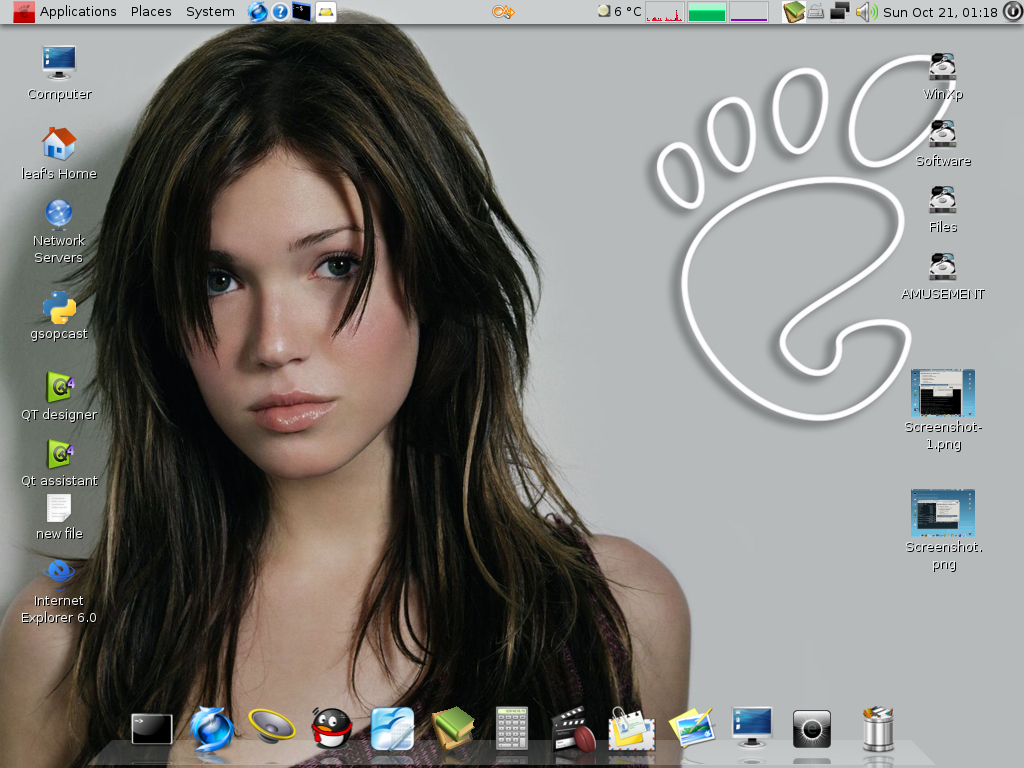The image size is (1024, 768).
Task: Launch terminal from top panel launcher
Action: point(302,12)
